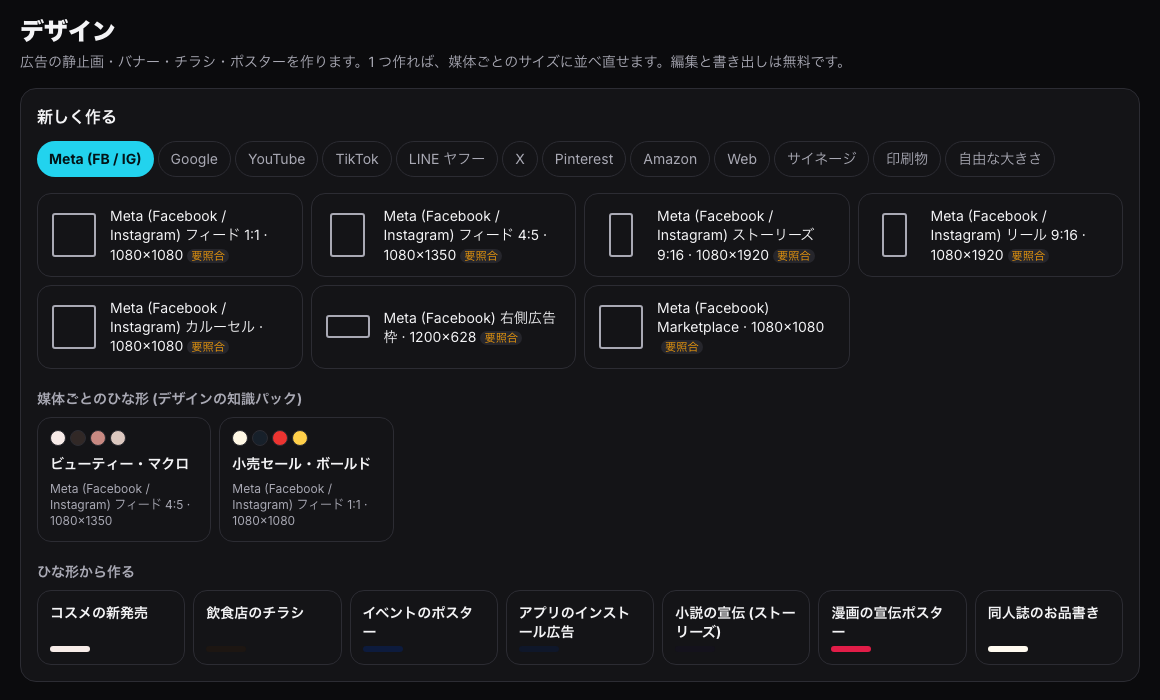This screenshot has height=700, width=1160.
Task: Create from イベントのポスター template
Action: [x=424, y=627]
